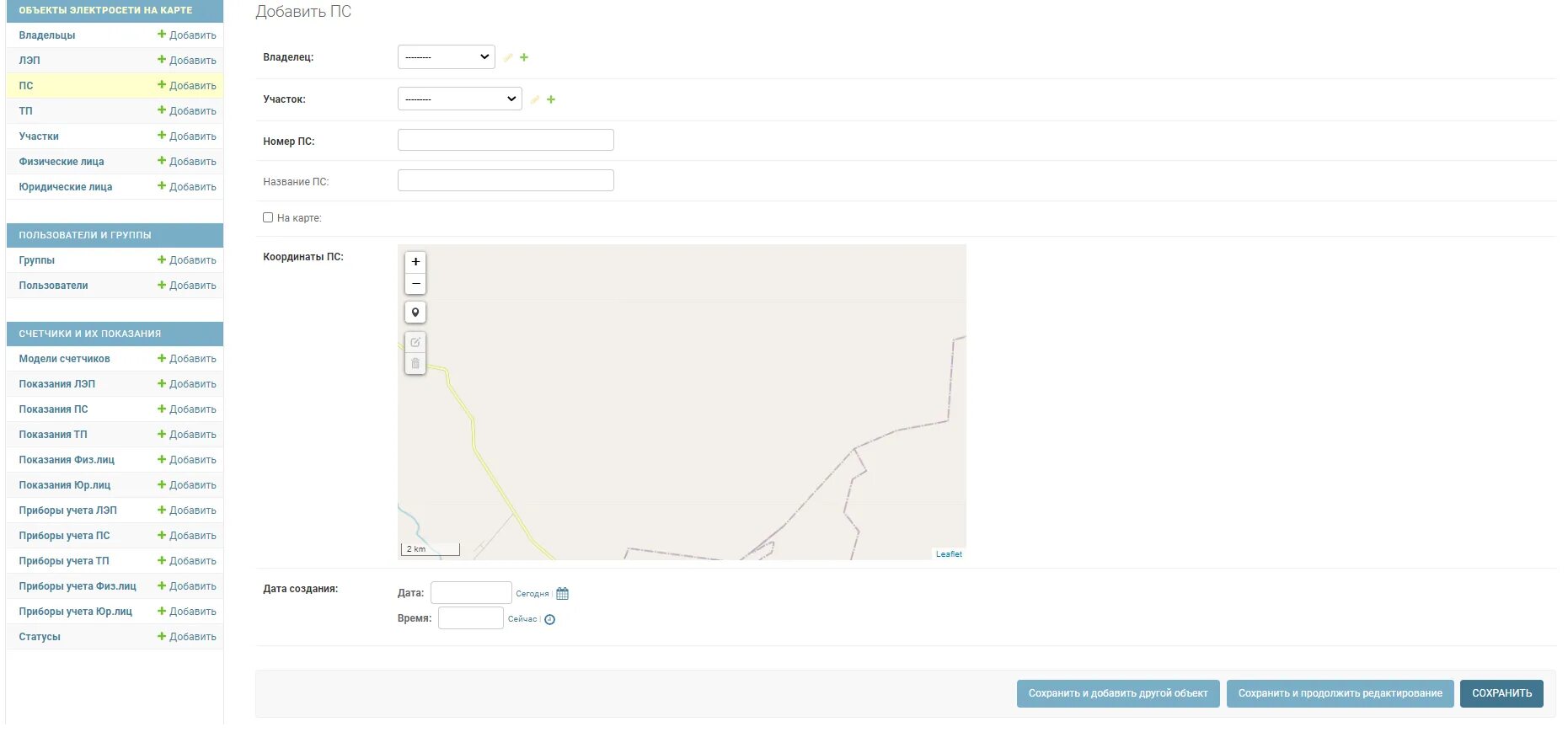Add a new Приборы учета ТП entry
Image resolution: width=1568 pixels, height=743 pixels.
(187, 561)
